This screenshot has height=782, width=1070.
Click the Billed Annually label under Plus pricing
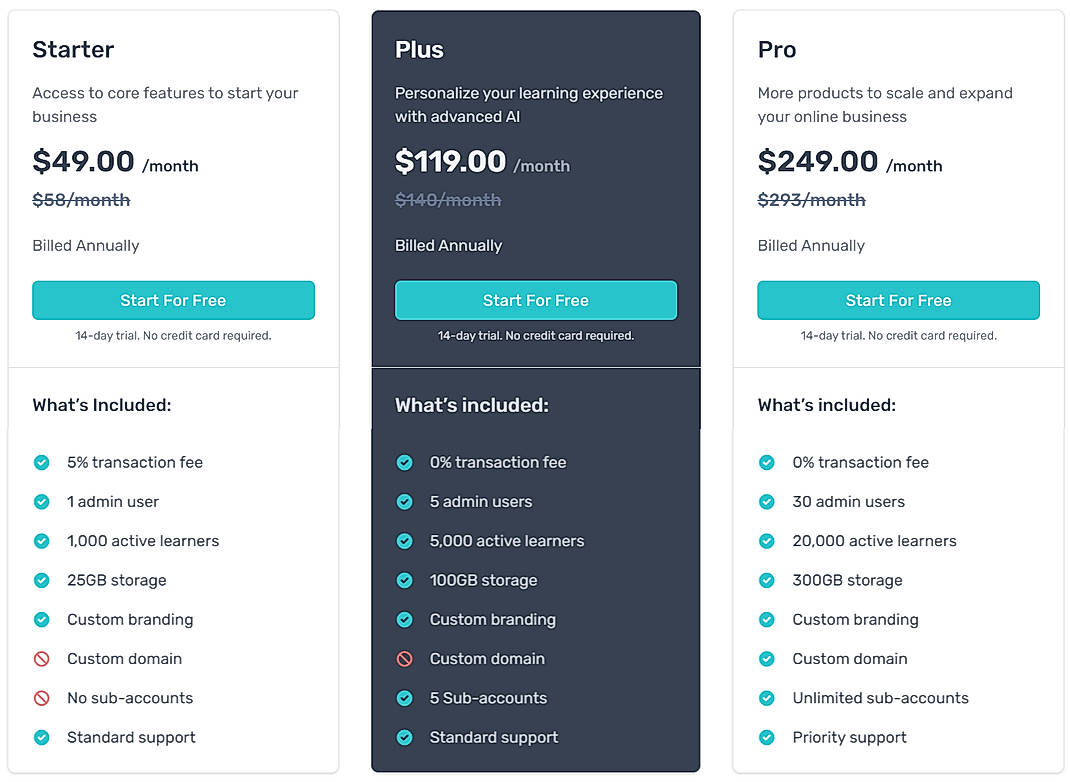(448, 245)
